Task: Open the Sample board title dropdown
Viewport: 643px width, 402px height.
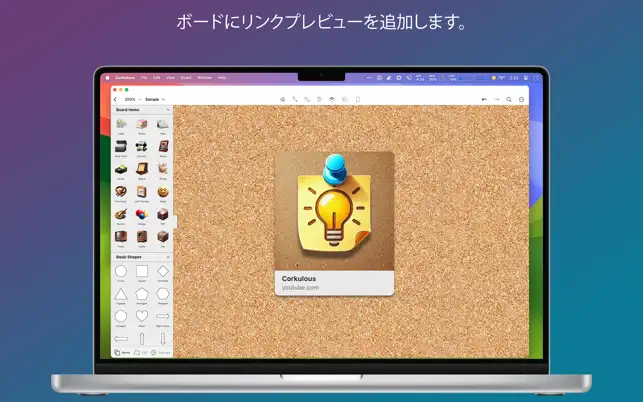Action: [155, 99]
